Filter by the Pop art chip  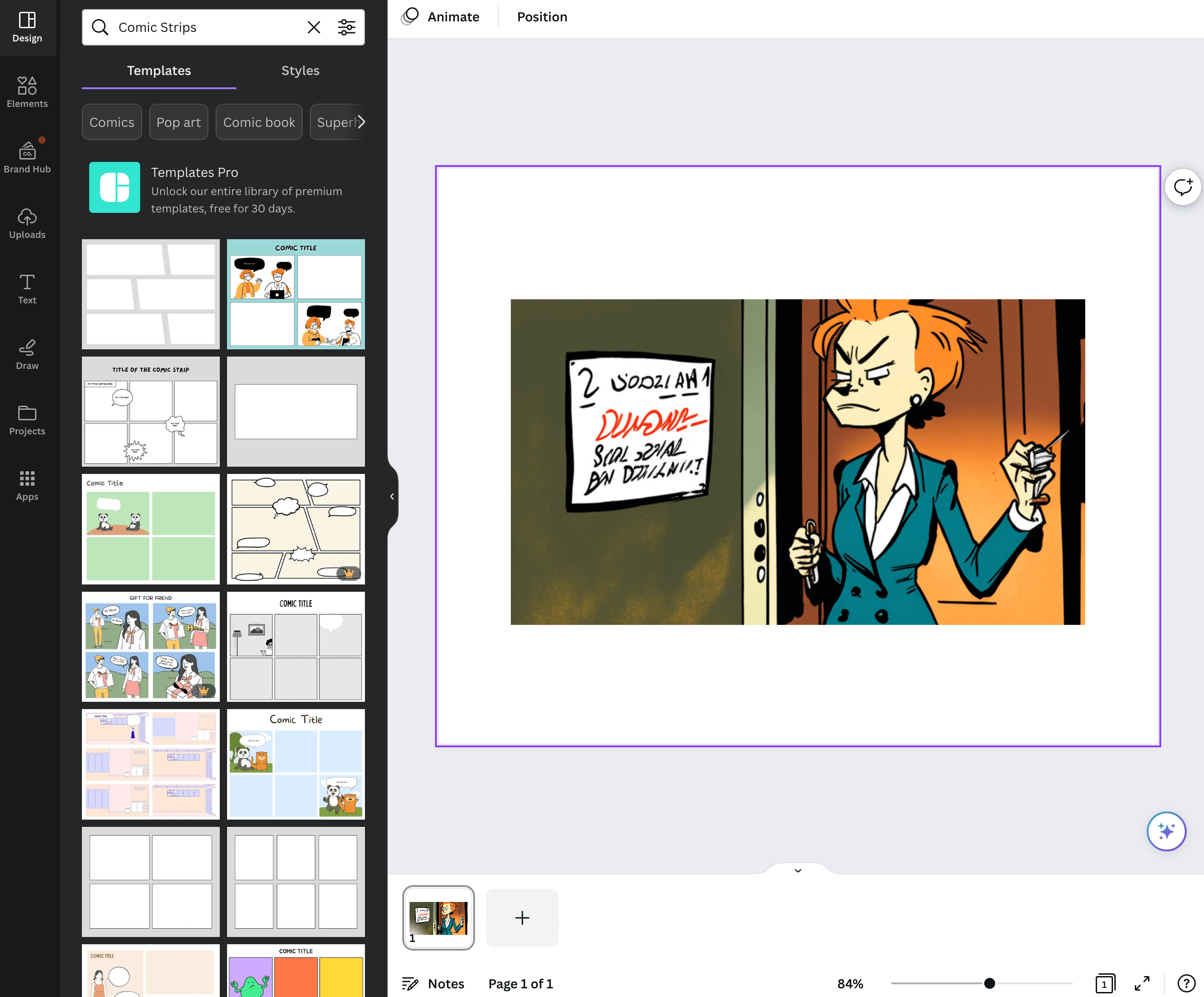(178, 122)
